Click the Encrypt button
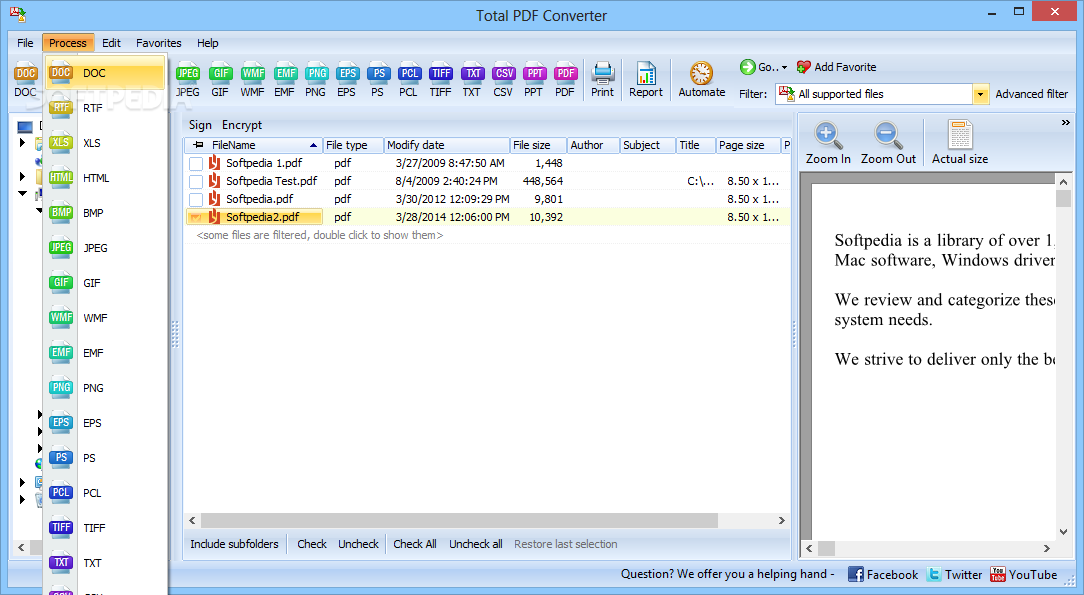1084x595 pixels. click(x=242, y=125)
